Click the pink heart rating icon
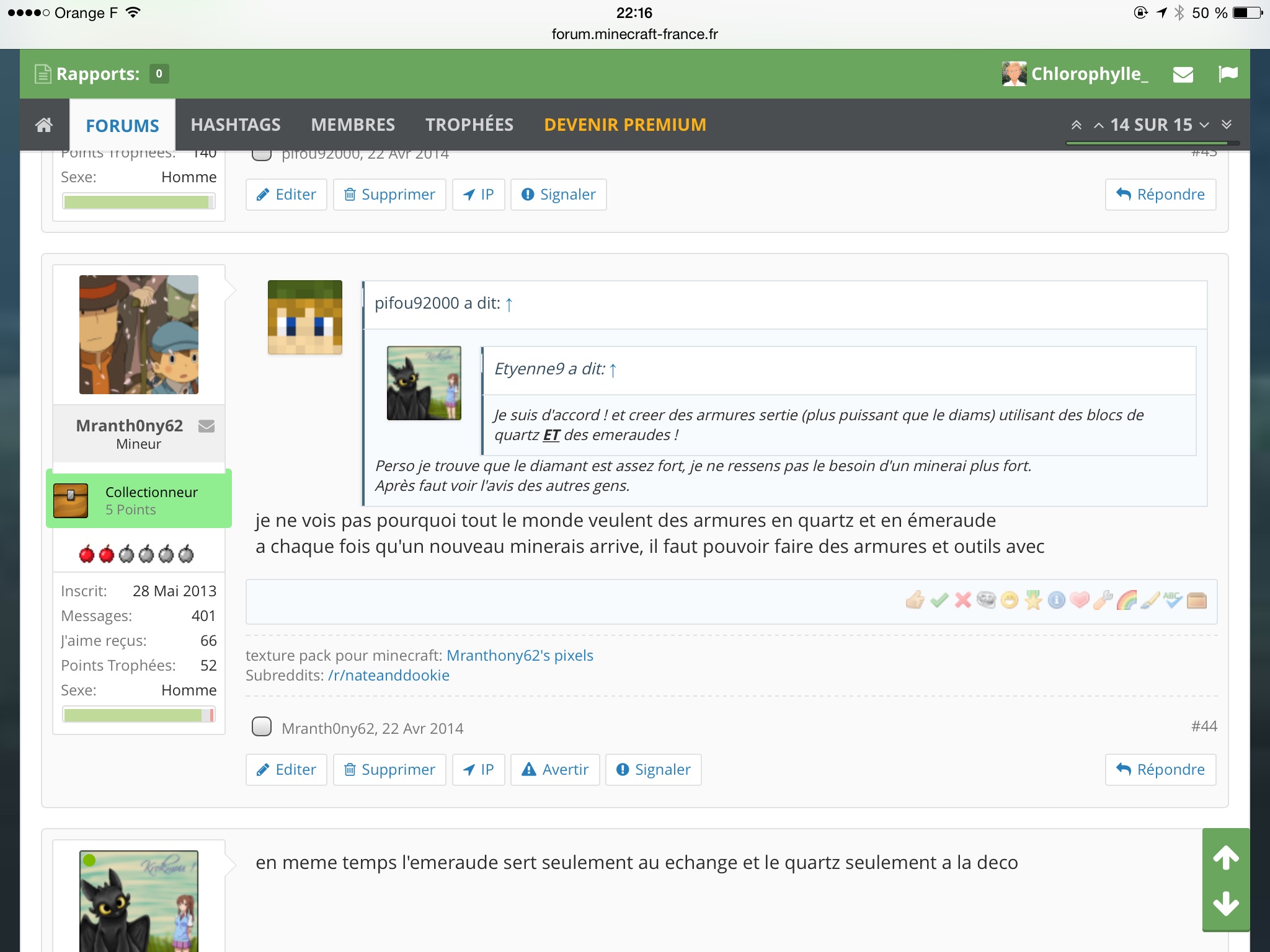The image size is (1270, 952). click(1080, 600)
